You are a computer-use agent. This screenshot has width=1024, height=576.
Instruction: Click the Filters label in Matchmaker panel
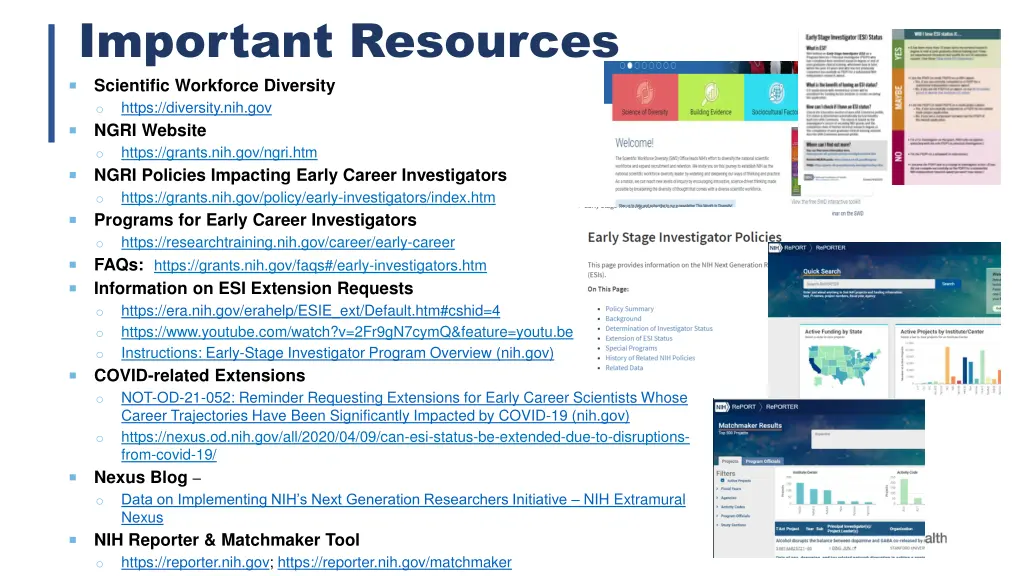pyautogui.click(x=726, y=473)
